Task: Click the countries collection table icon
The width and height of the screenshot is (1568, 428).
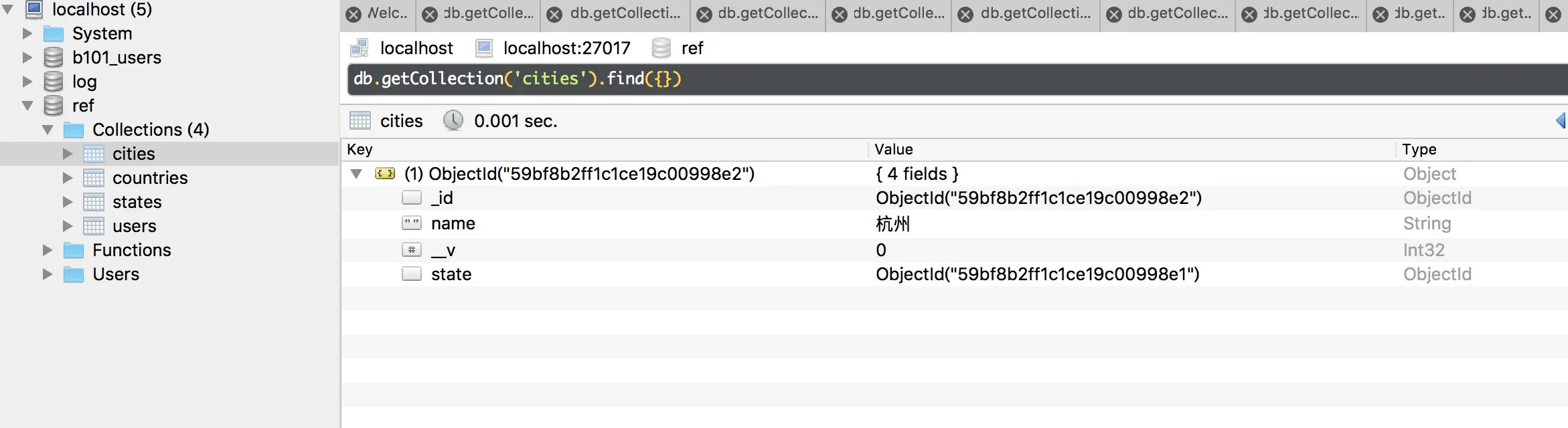Action: pyautogui.click(x=94, y=178)
